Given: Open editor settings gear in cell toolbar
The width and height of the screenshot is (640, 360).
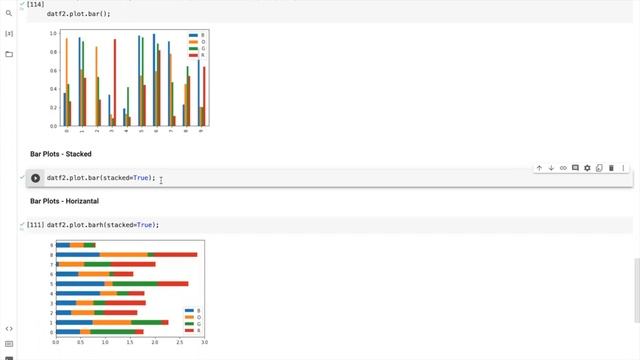Looking at the screenshot, I should pyautogui.click(x=587, y=168).
